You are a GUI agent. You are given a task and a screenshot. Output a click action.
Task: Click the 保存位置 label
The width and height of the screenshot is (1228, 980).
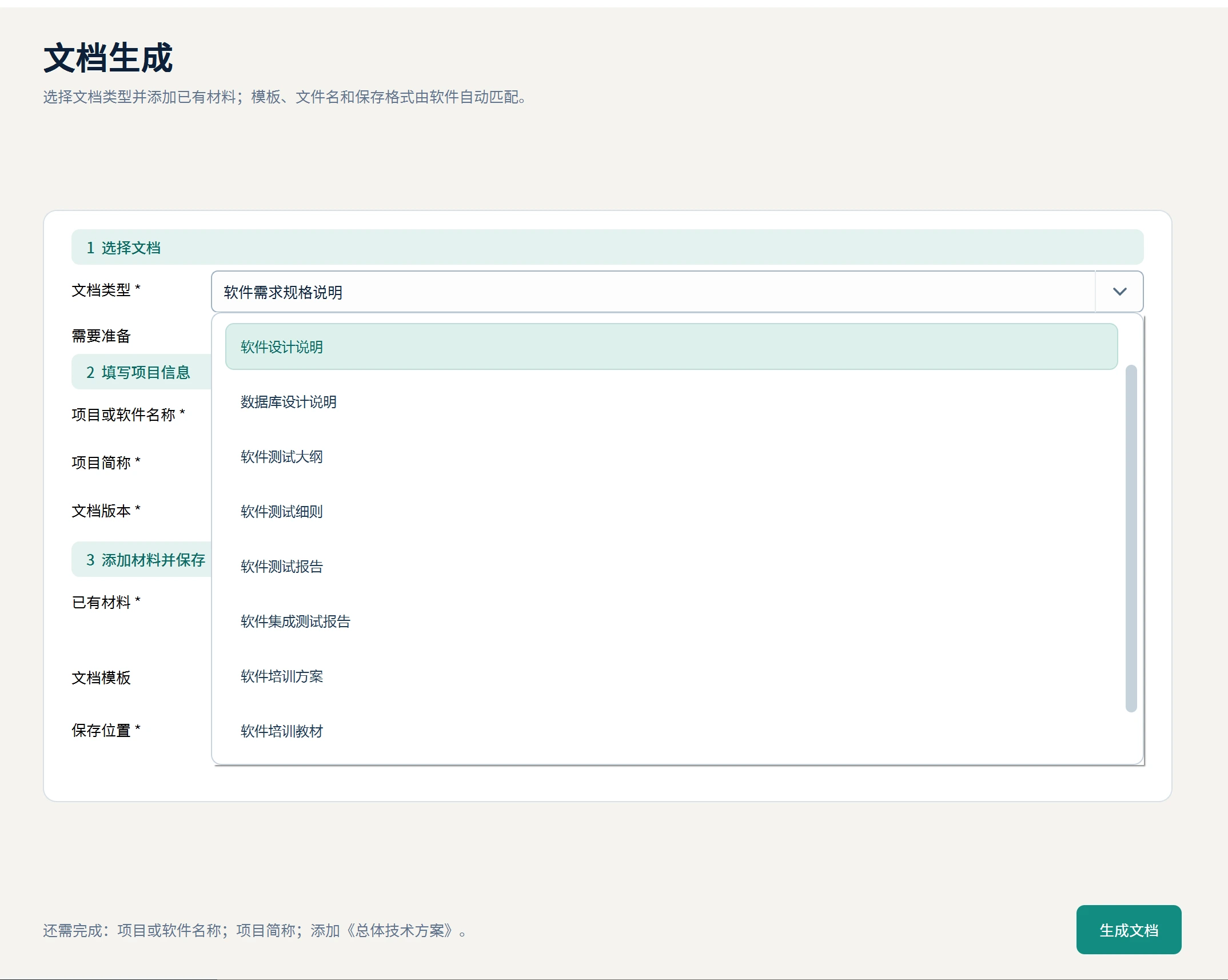pos(106,730)
